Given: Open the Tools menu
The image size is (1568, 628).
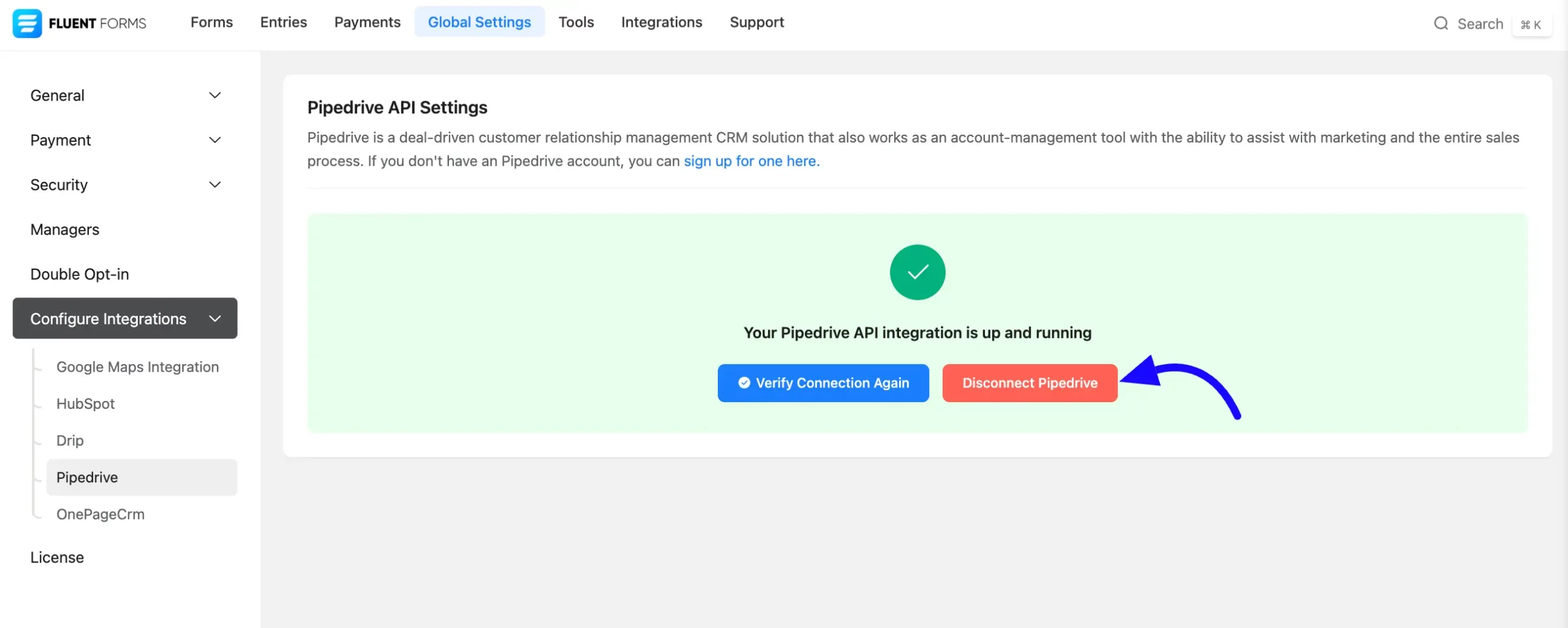Looking at the screenshot, I should point(576,22).
